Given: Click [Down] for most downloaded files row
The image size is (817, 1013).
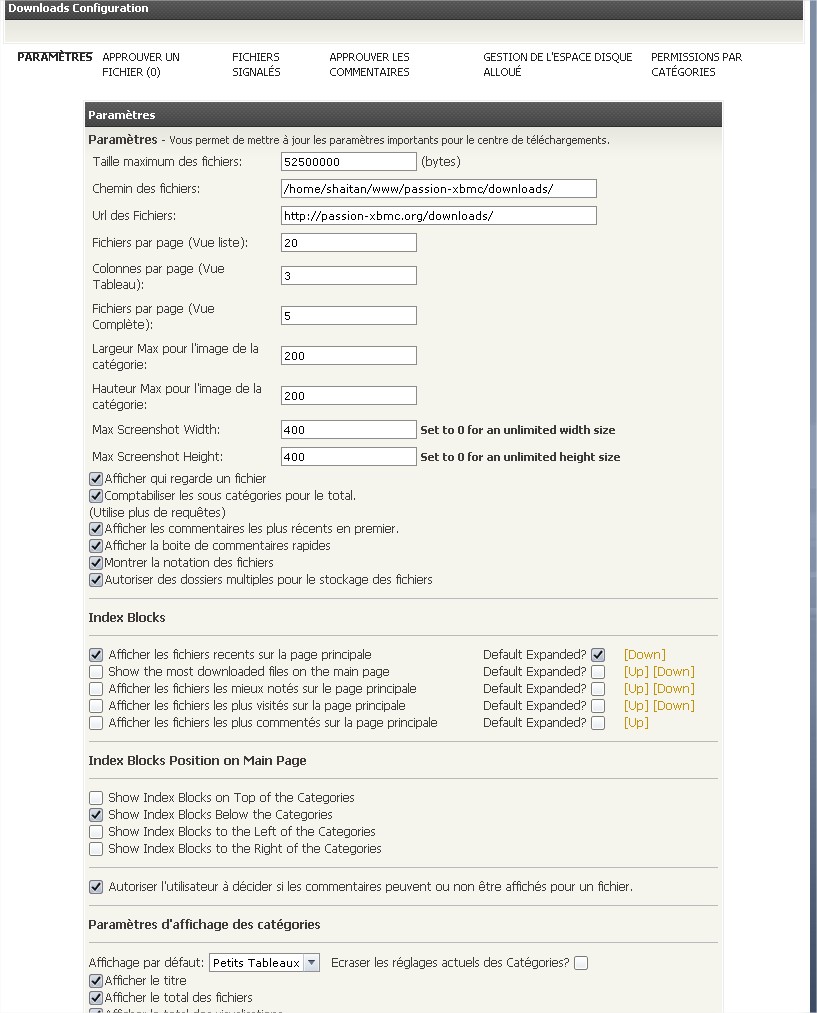Looking at the screenshot, I should coord(674,672).
